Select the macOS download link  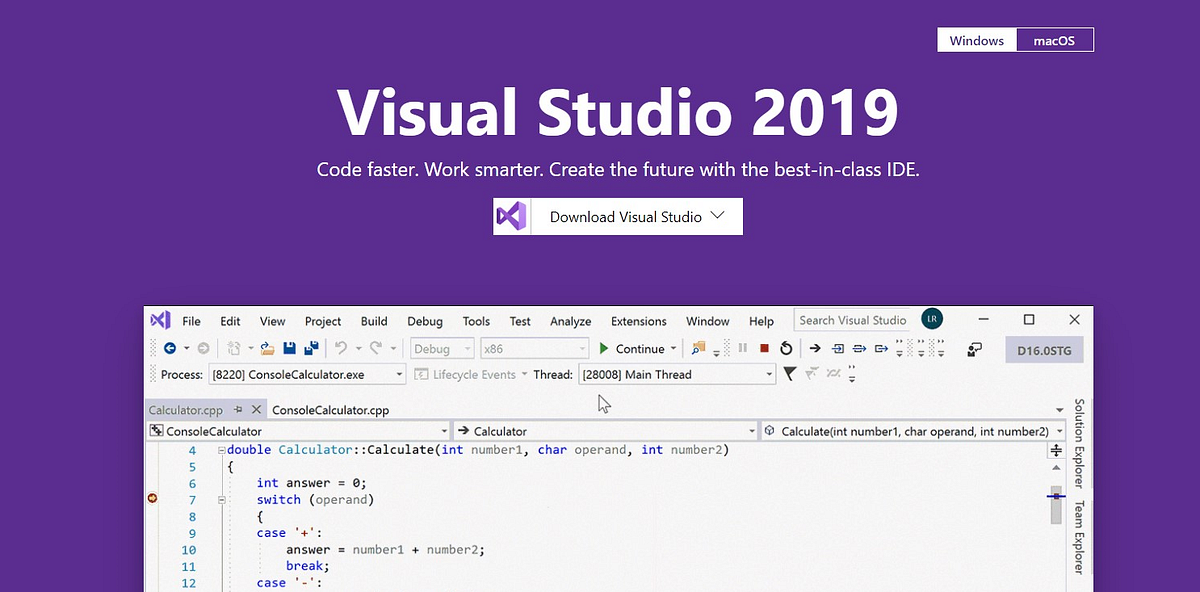click(x=1055, y=40)
